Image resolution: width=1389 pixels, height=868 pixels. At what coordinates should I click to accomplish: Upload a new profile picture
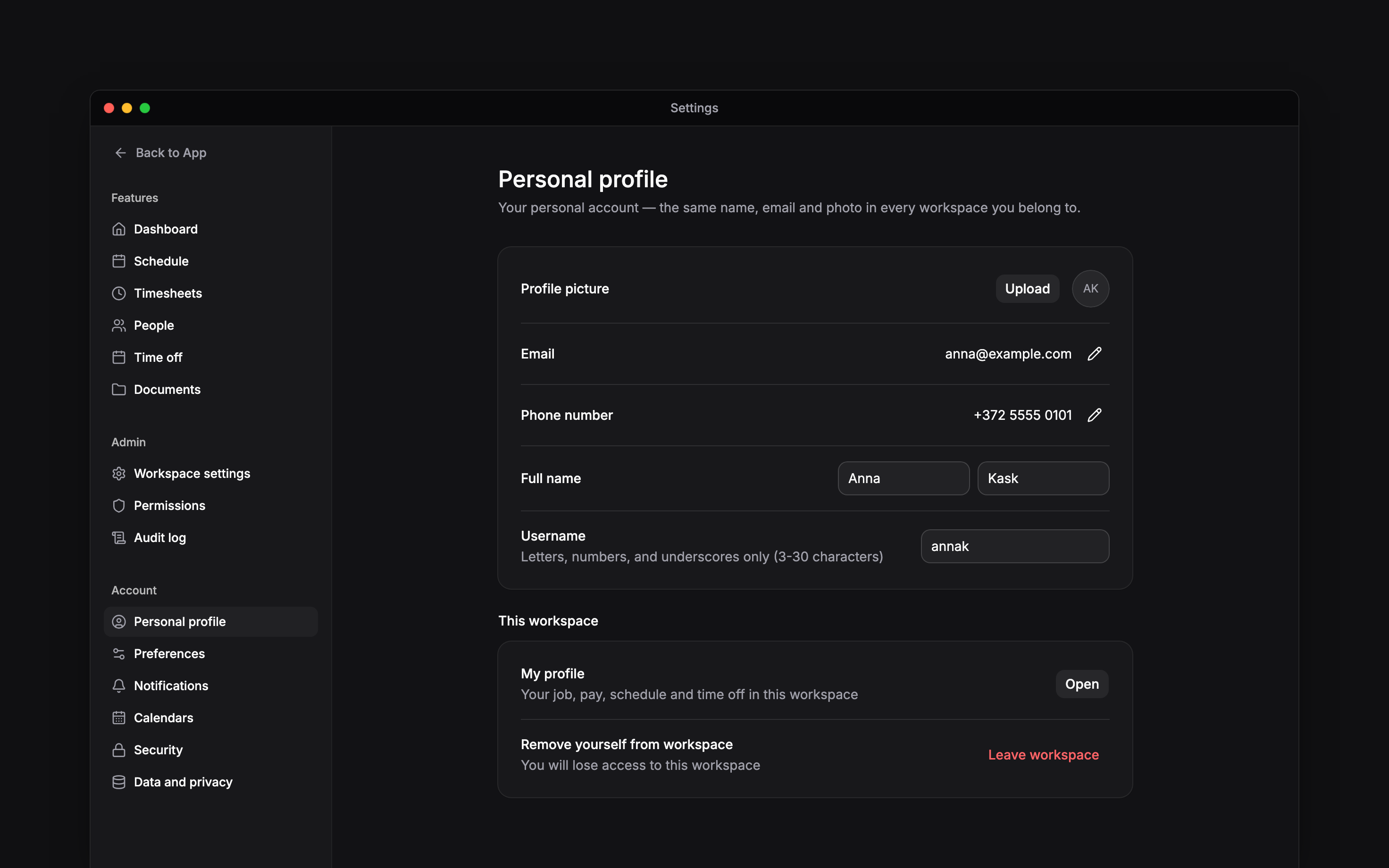(x=1028, y=289)
